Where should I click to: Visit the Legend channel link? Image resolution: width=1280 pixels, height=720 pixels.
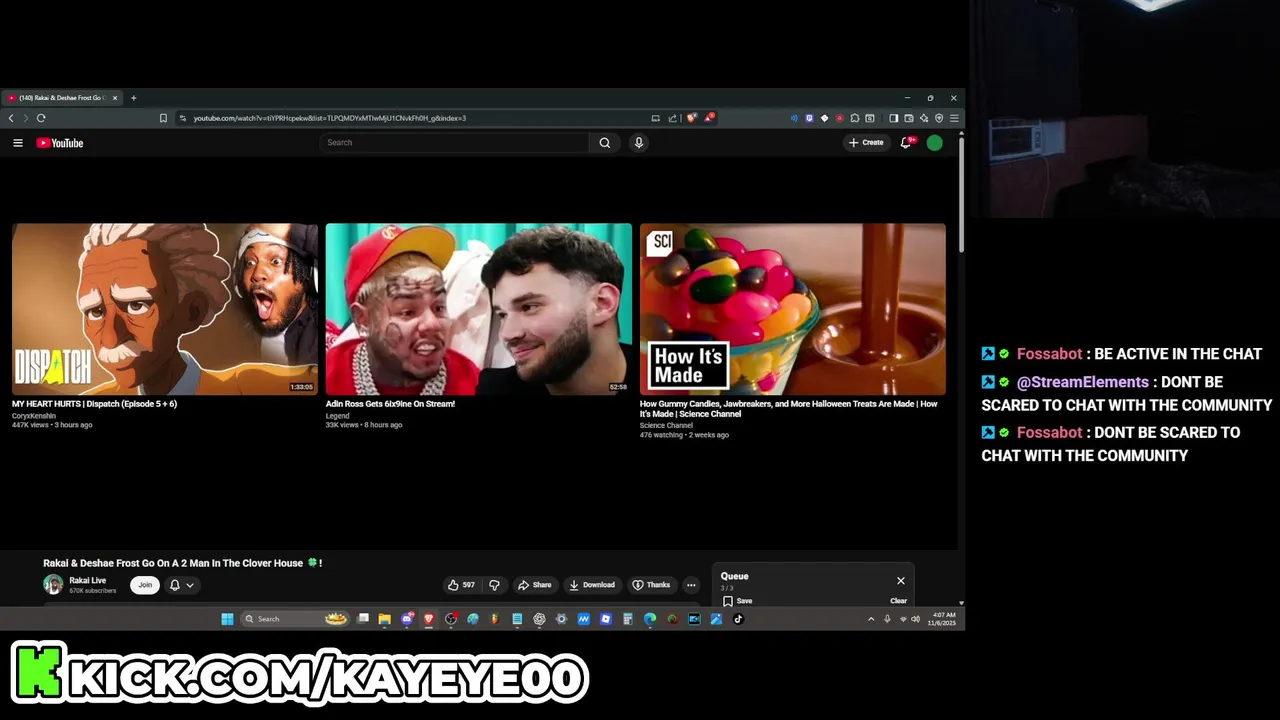coord(337,416)
